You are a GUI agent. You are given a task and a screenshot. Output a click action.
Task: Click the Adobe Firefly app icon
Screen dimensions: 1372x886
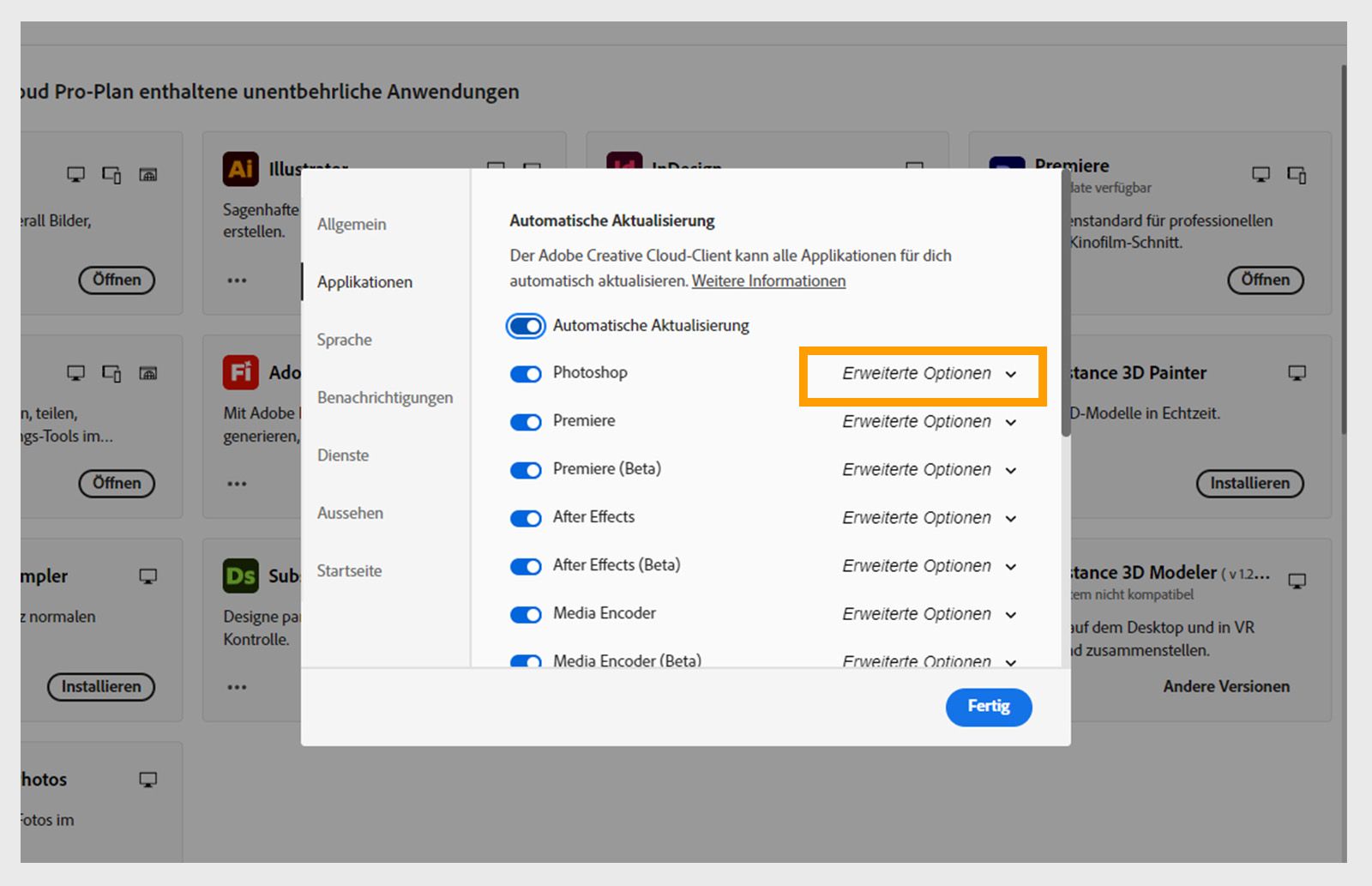pos(241,372)
